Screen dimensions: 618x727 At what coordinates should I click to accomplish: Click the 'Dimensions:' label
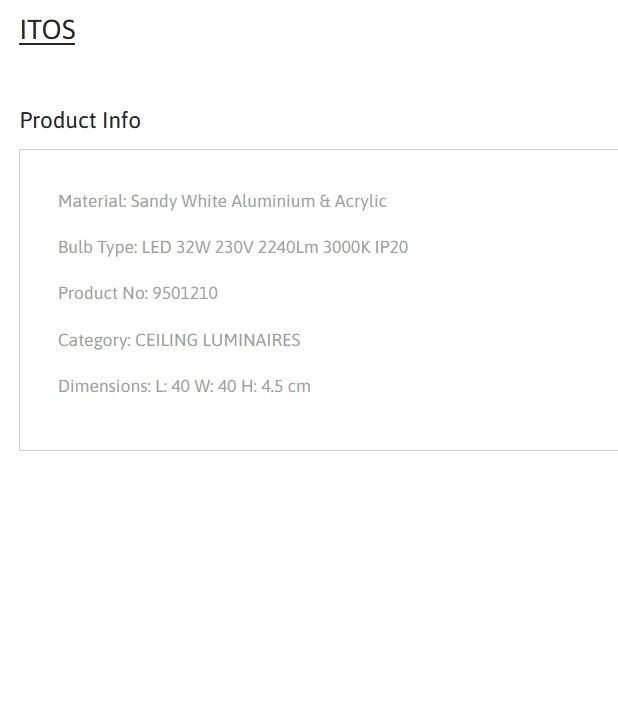click(104, 386)
